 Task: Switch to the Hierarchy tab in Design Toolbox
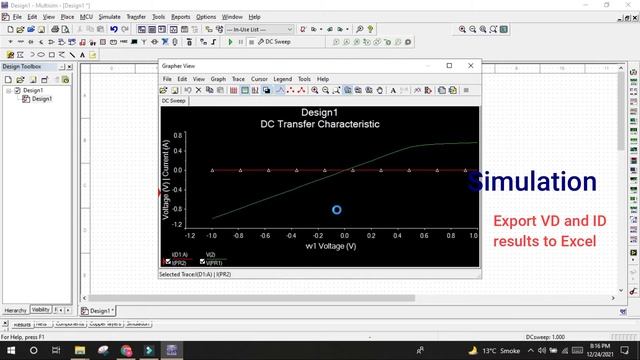point(16,311)
